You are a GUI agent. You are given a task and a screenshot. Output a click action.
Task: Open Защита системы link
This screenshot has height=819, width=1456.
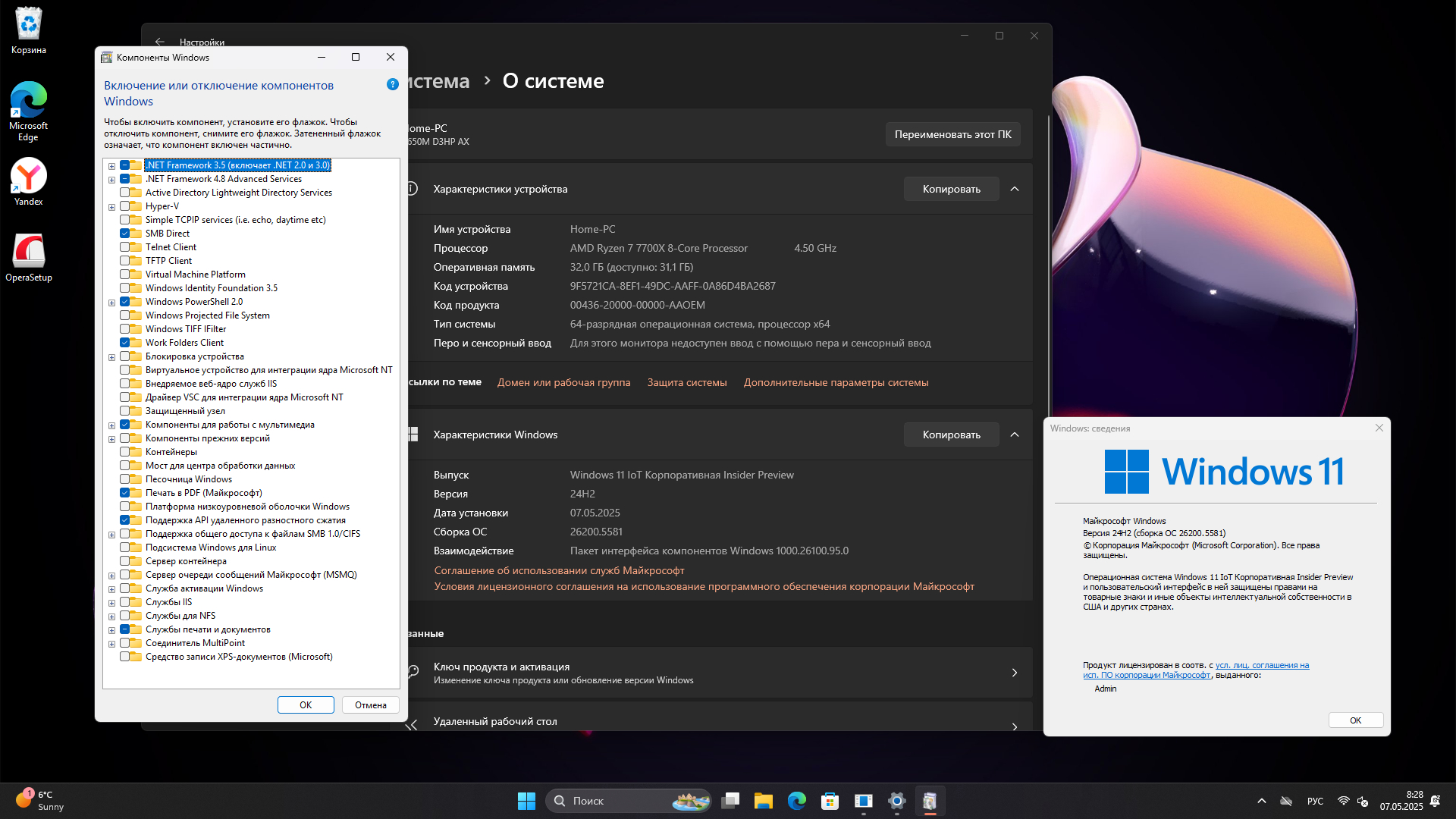687,382
